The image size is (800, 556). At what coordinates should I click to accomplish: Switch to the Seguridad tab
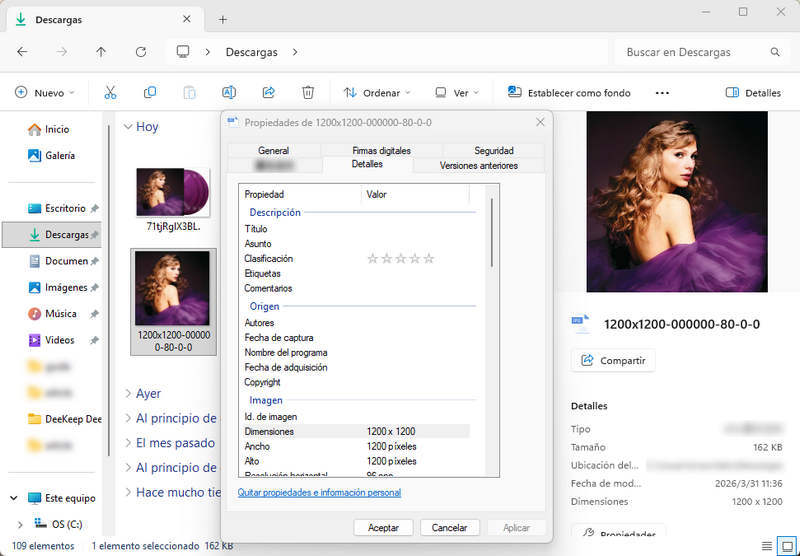click(493, 150)
